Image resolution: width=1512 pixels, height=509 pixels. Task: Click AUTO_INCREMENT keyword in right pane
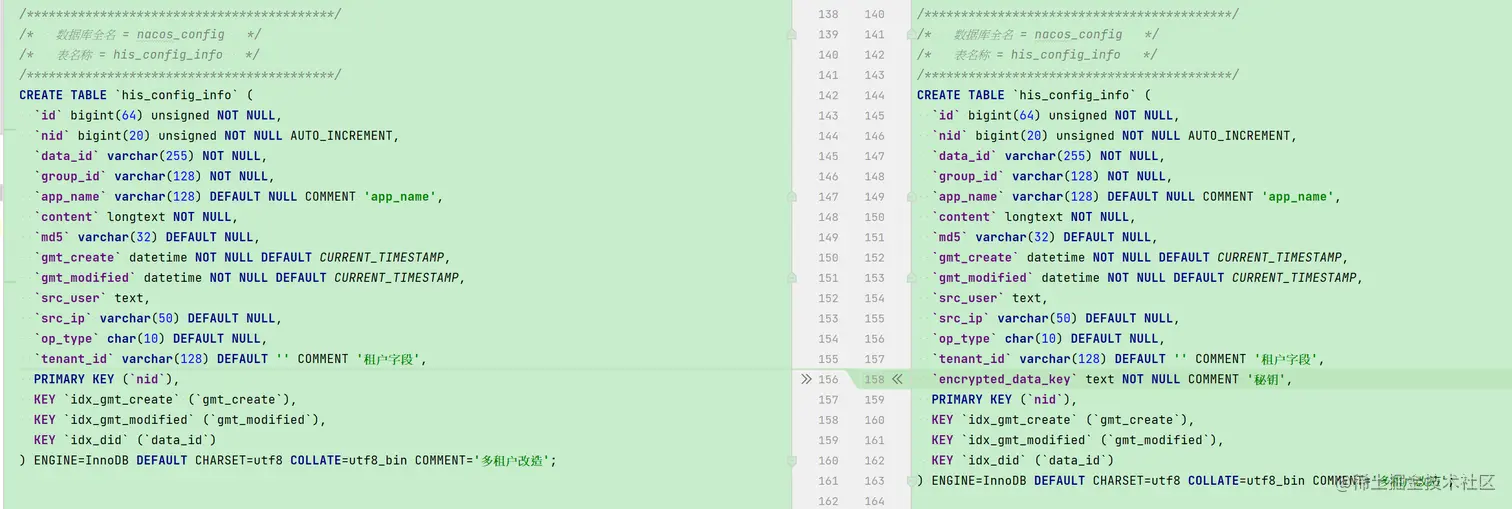point(1241,135)
